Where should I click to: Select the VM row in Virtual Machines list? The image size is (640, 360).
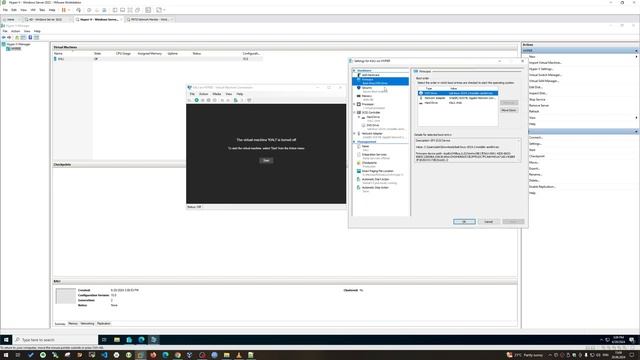(x=158, y=59)
